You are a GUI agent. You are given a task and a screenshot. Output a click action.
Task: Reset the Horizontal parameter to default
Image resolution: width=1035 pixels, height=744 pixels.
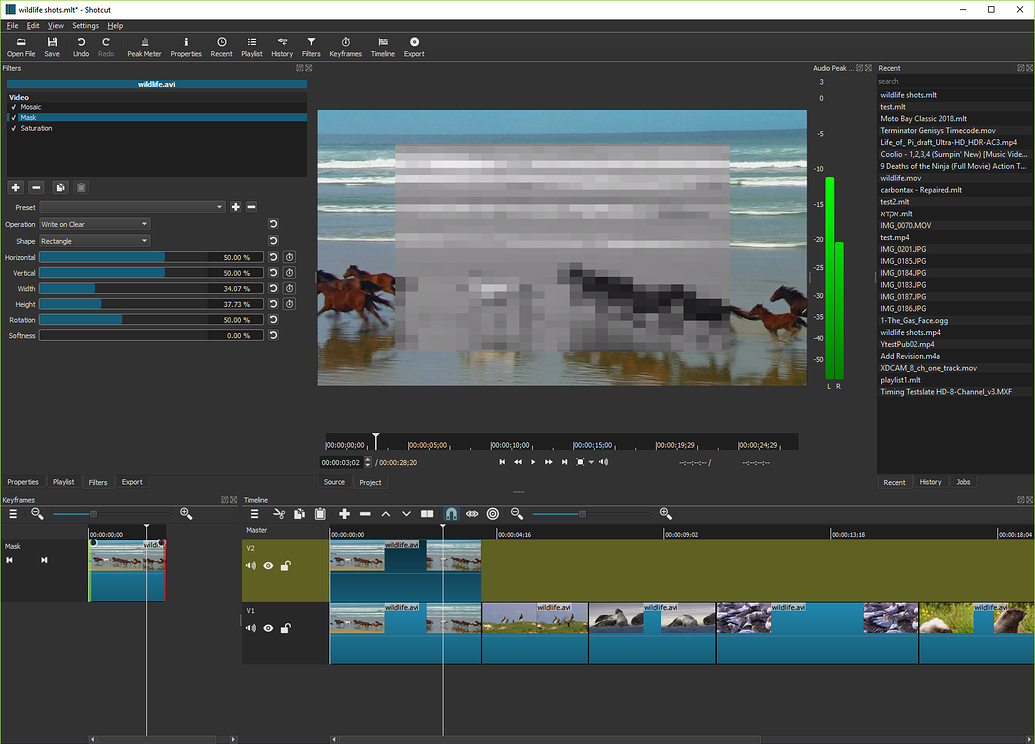click(x=273, y=257)
